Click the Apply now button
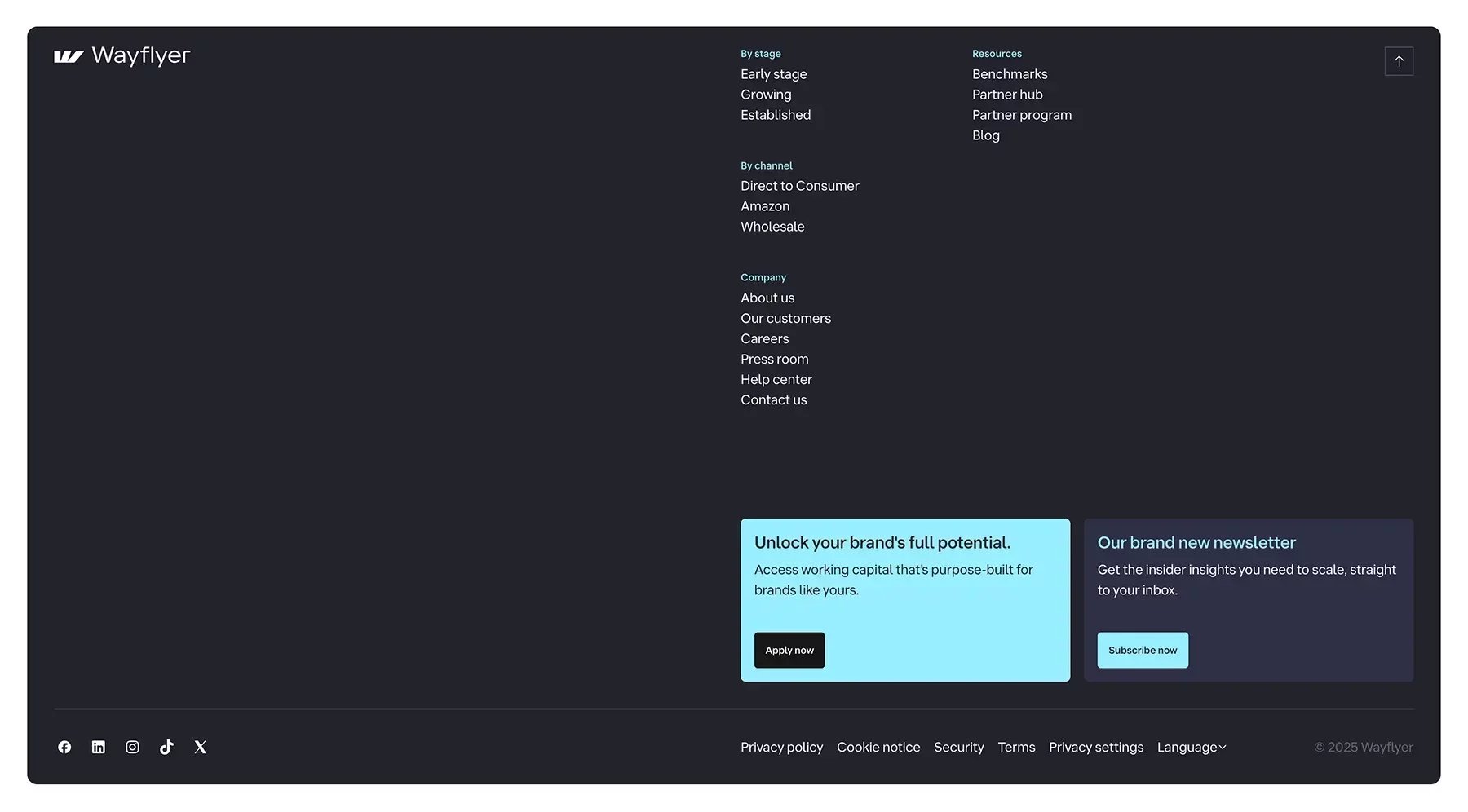 click(789, 650)
